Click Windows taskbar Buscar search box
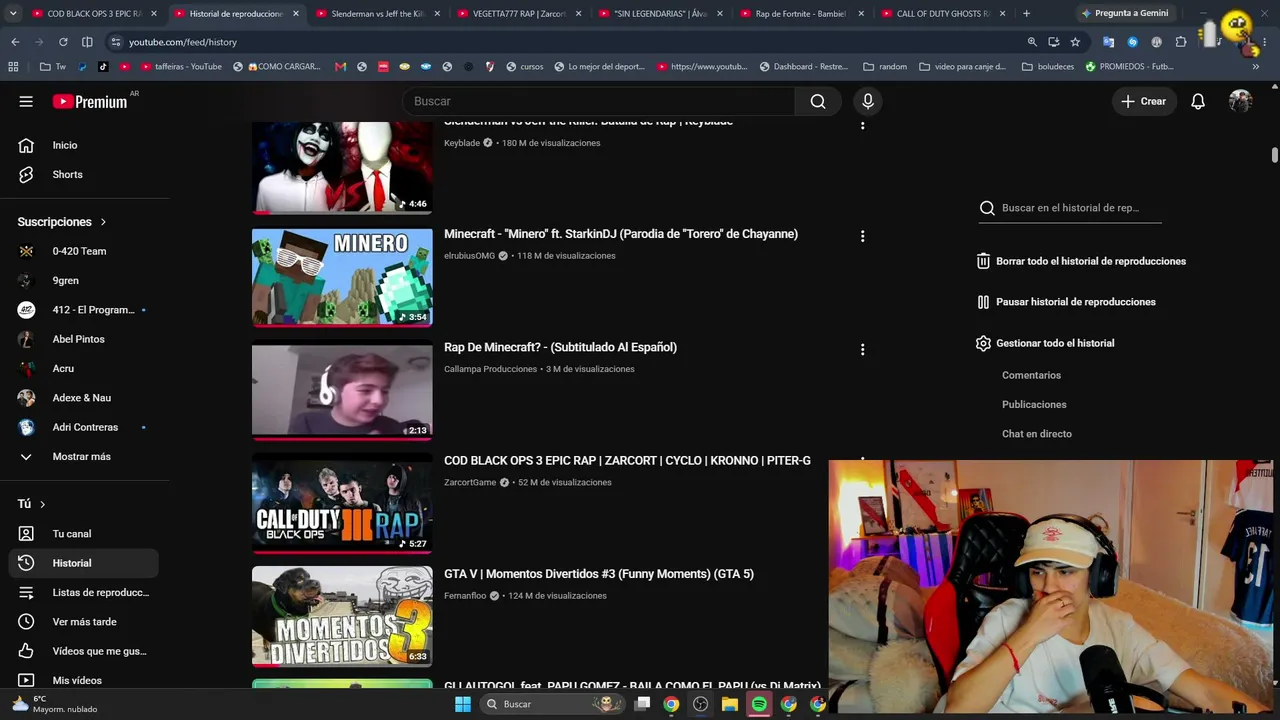The image size is (1280, 720). pos(551,704)
